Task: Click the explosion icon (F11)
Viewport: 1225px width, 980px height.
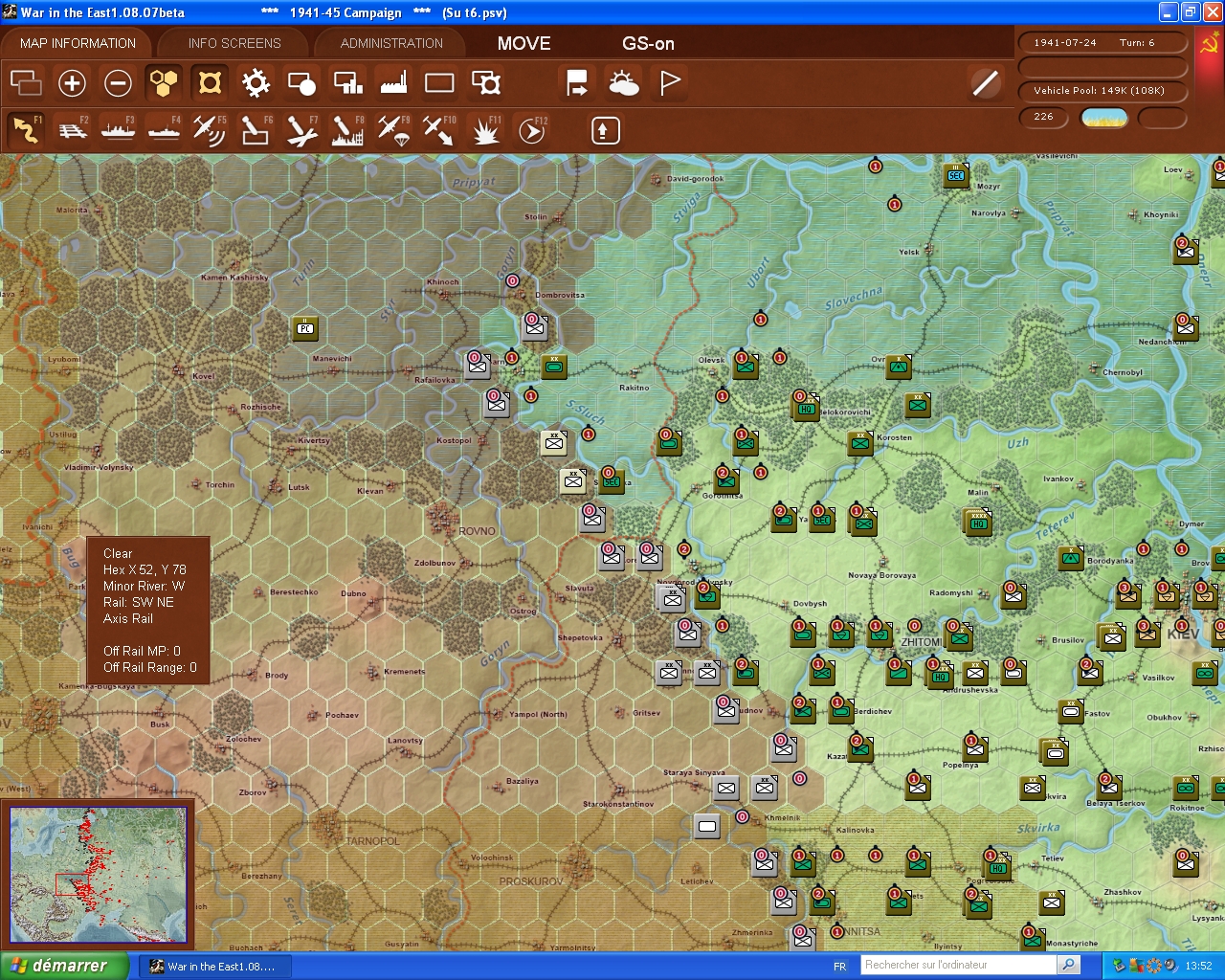Action: click(x=486, y=130)
